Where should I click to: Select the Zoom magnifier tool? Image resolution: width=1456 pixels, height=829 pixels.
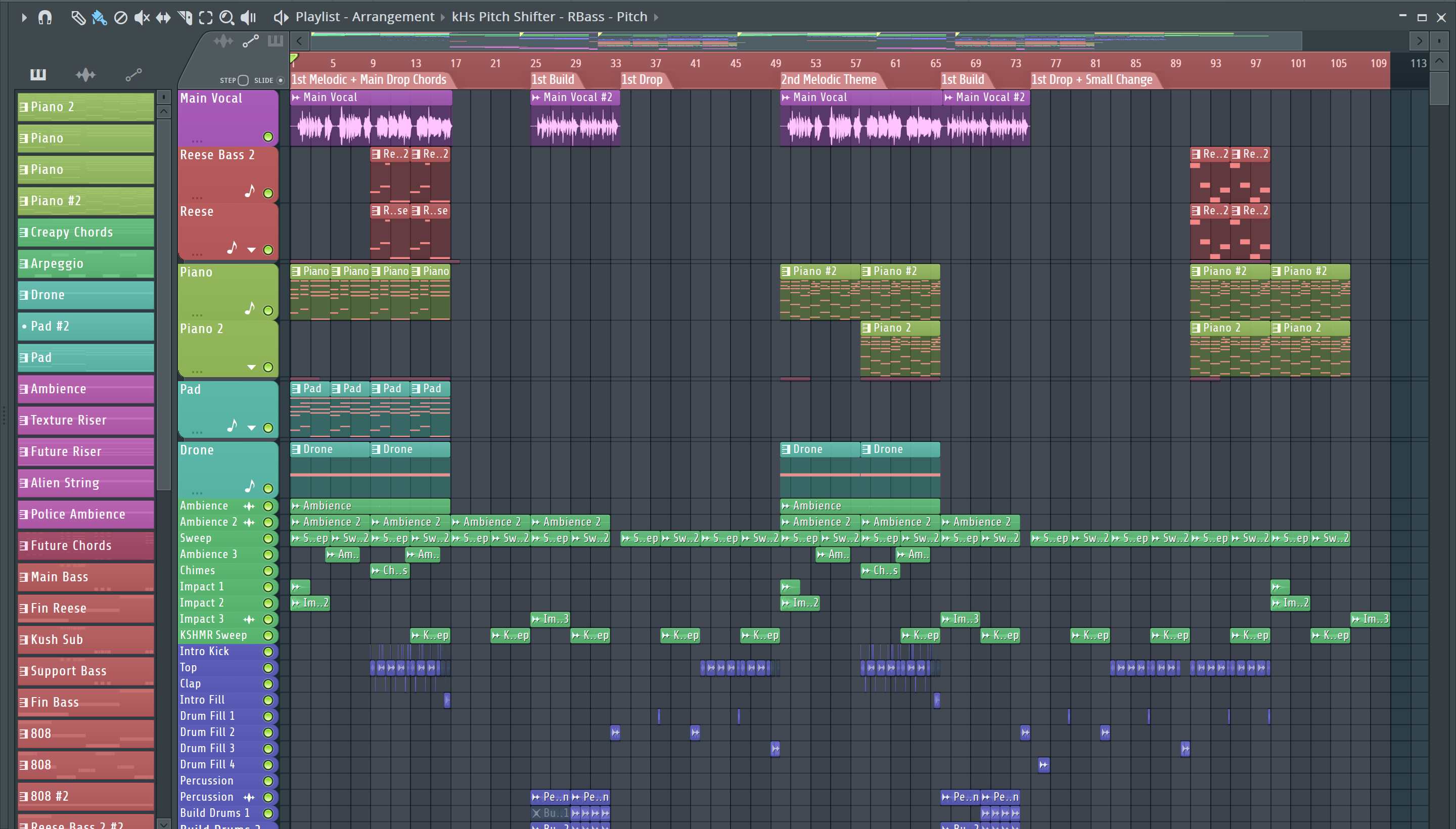tap(226, 18)
